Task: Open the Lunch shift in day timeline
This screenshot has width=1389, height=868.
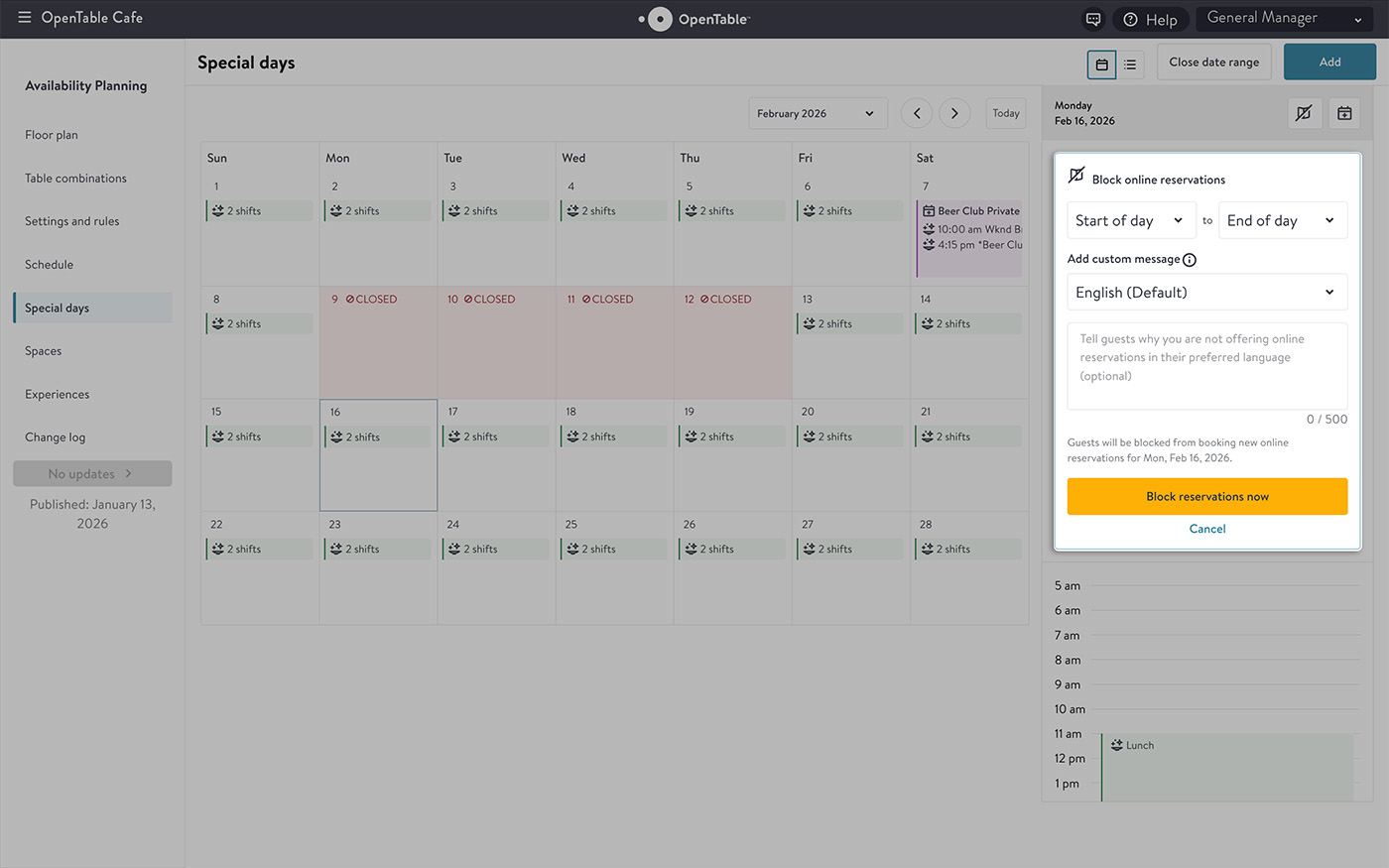Action: pyautogui.click(x=1227, y=767)
